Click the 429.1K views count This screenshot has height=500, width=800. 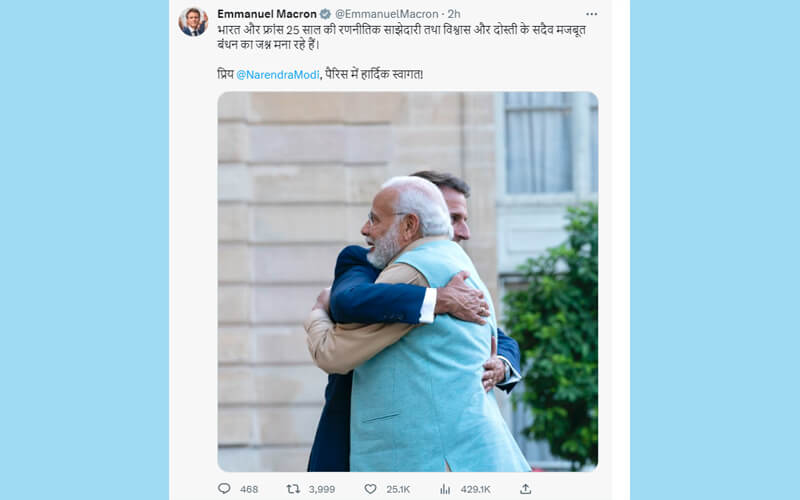pyautogui.click(x=475, y=489)
